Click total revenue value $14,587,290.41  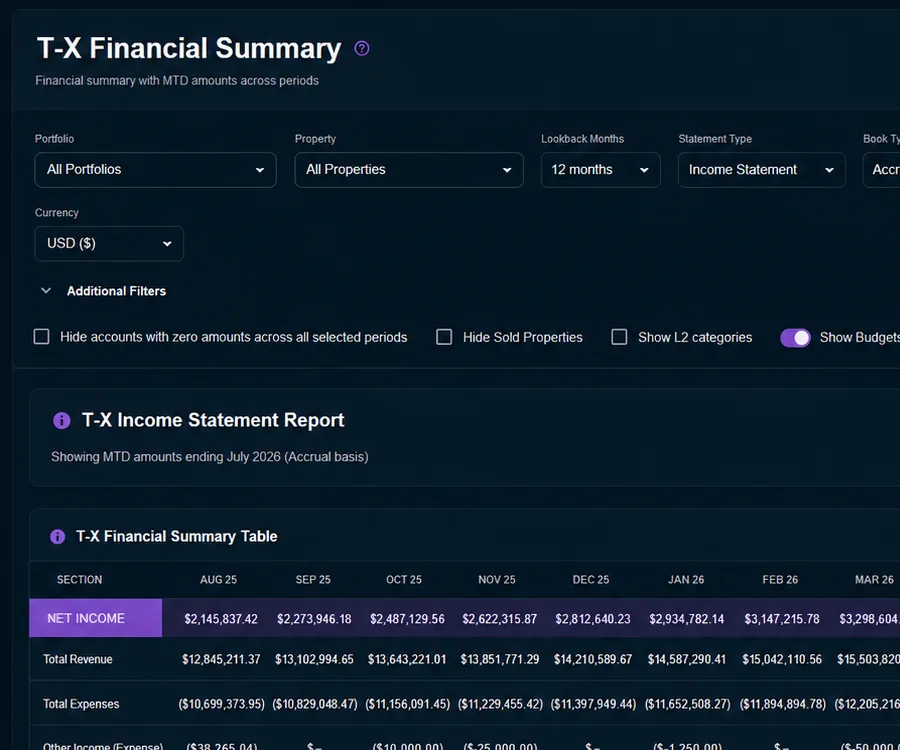[x=686, y=659]
